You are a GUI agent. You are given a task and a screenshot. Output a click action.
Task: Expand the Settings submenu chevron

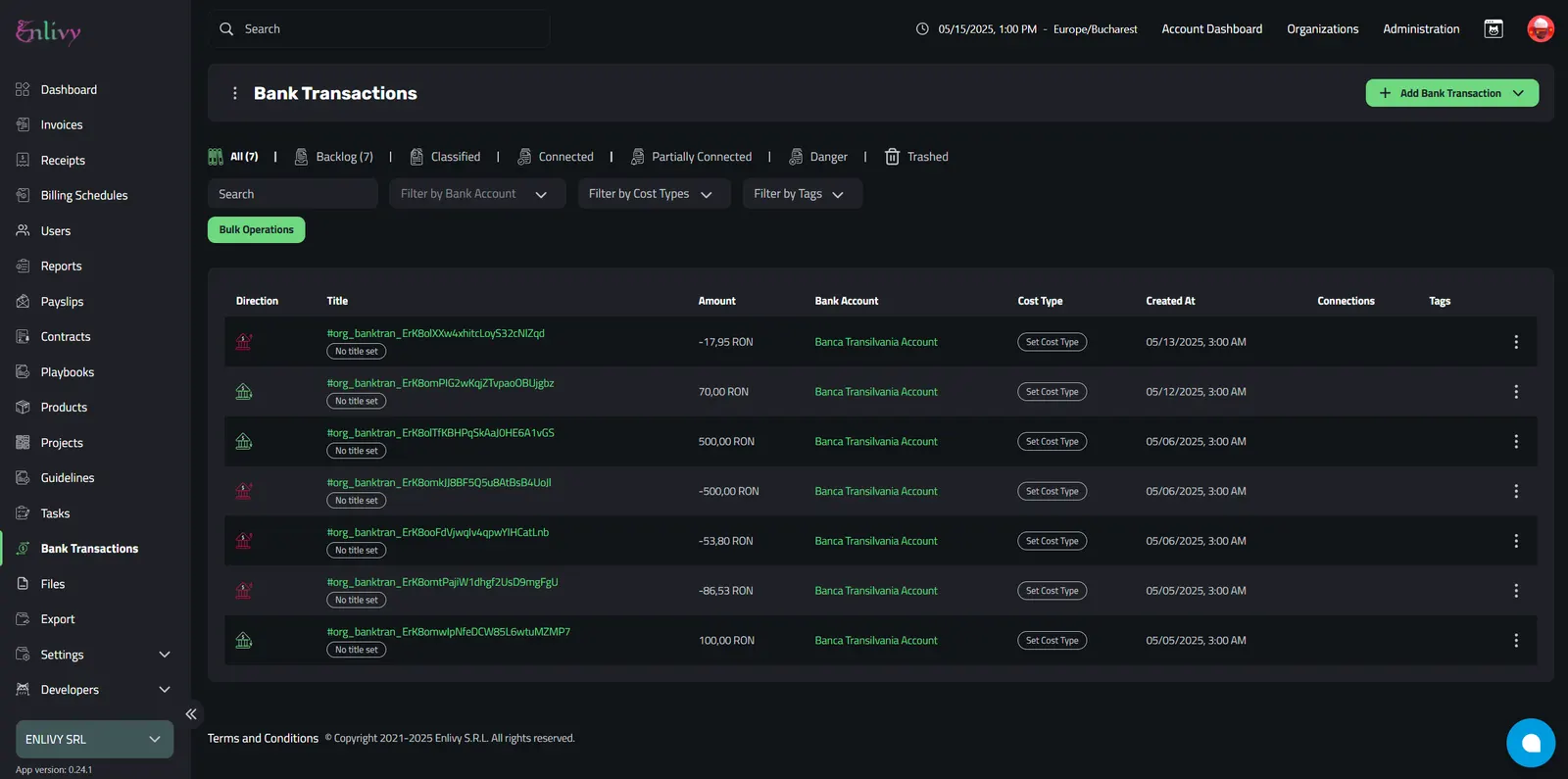pos(165,655)
